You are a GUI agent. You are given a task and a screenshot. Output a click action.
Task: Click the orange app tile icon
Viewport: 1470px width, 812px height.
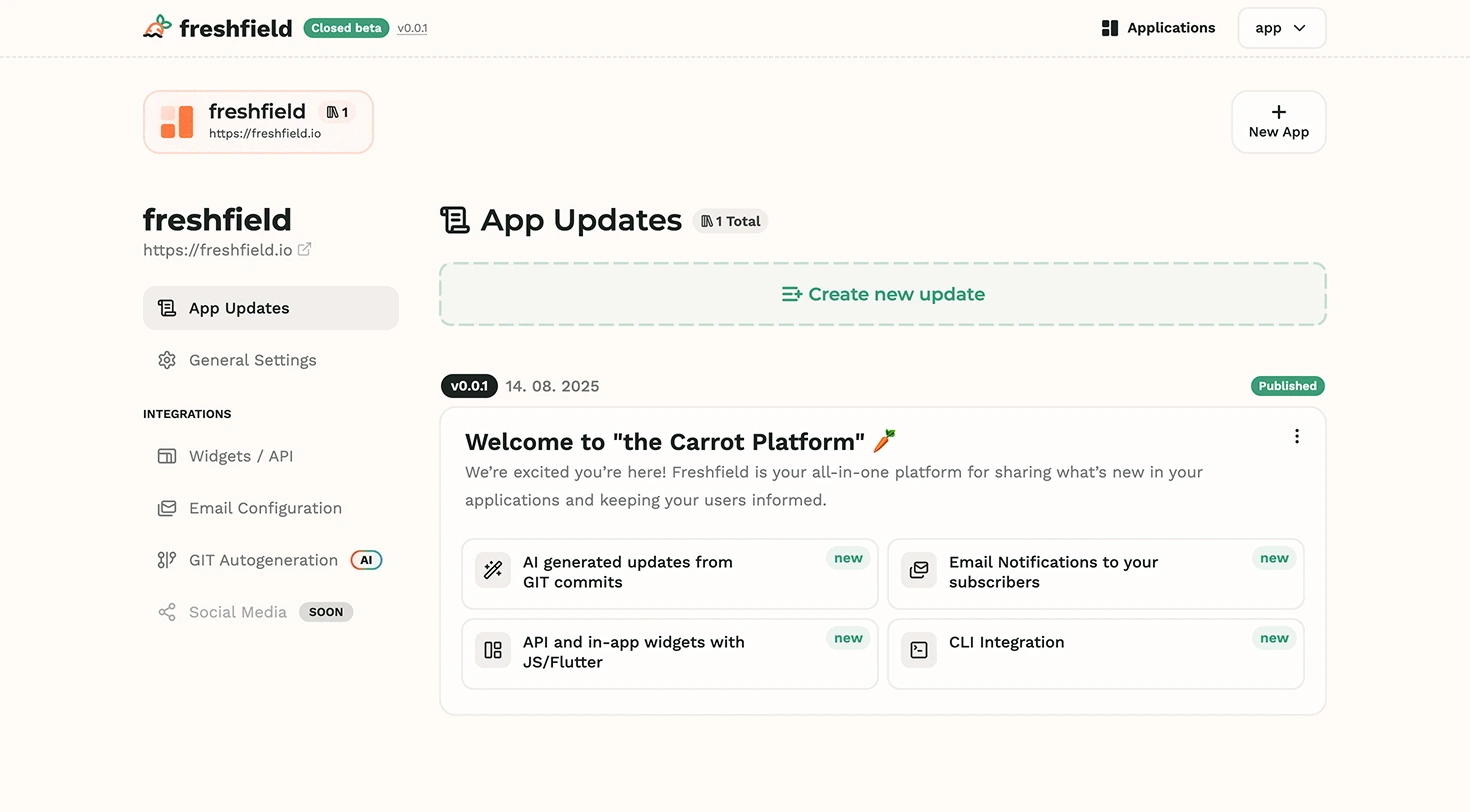coord(177,122)
